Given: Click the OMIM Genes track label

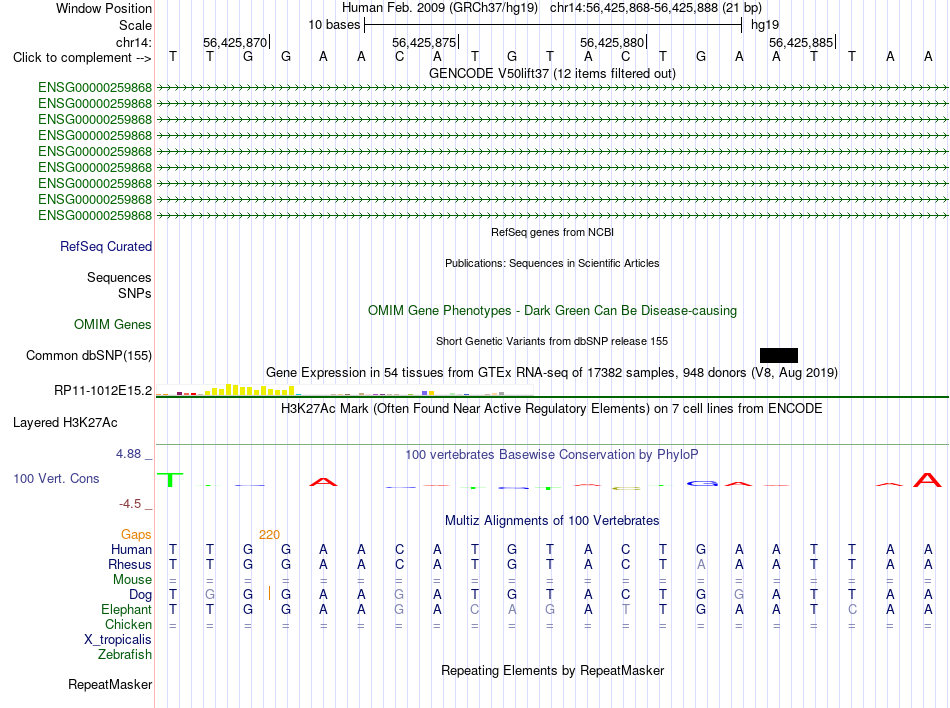Looking at the screenshot, I should point(112,325).
